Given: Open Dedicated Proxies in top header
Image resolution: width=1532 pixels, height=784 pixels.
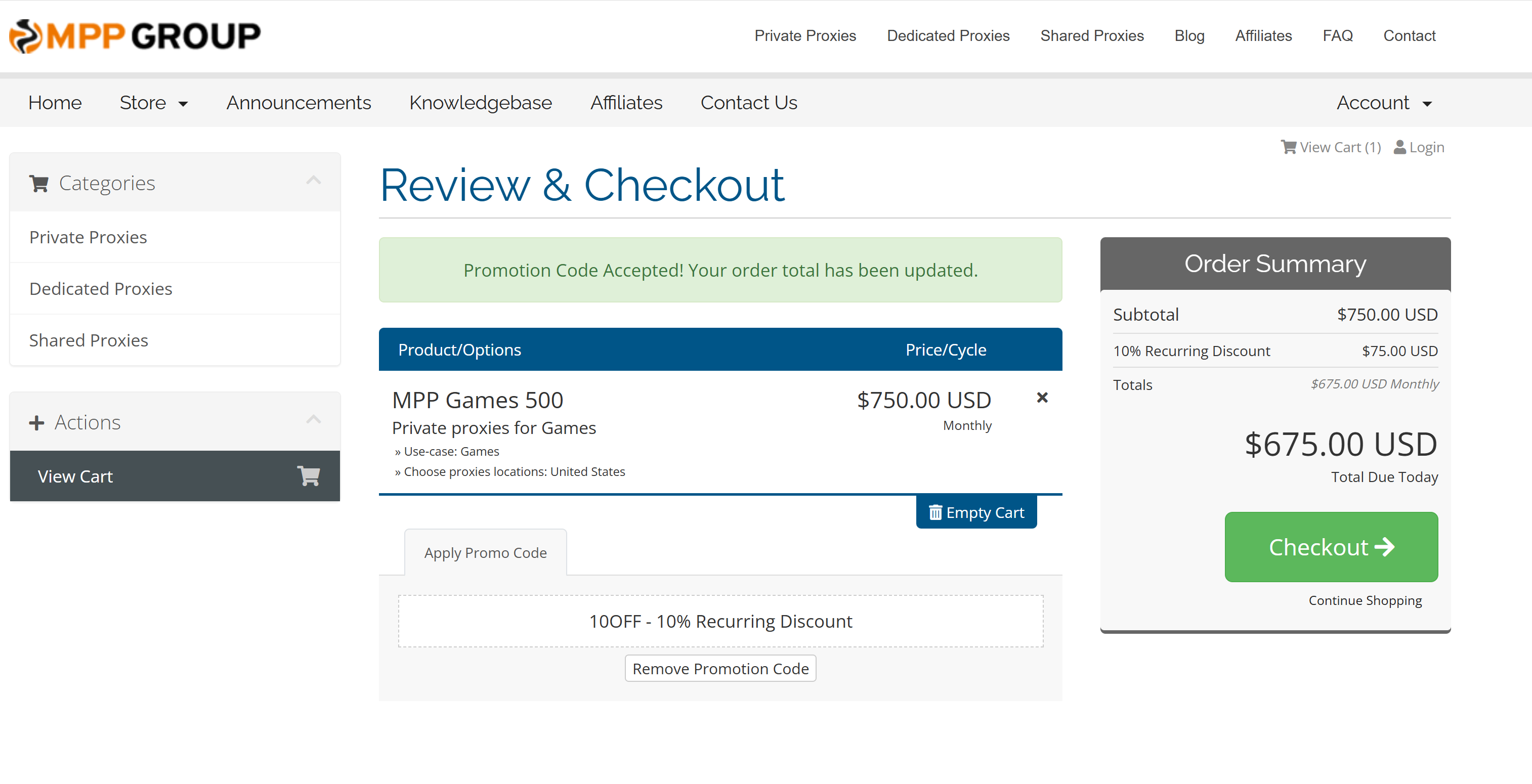Looking at the screenshot, I should click(948, 36).
